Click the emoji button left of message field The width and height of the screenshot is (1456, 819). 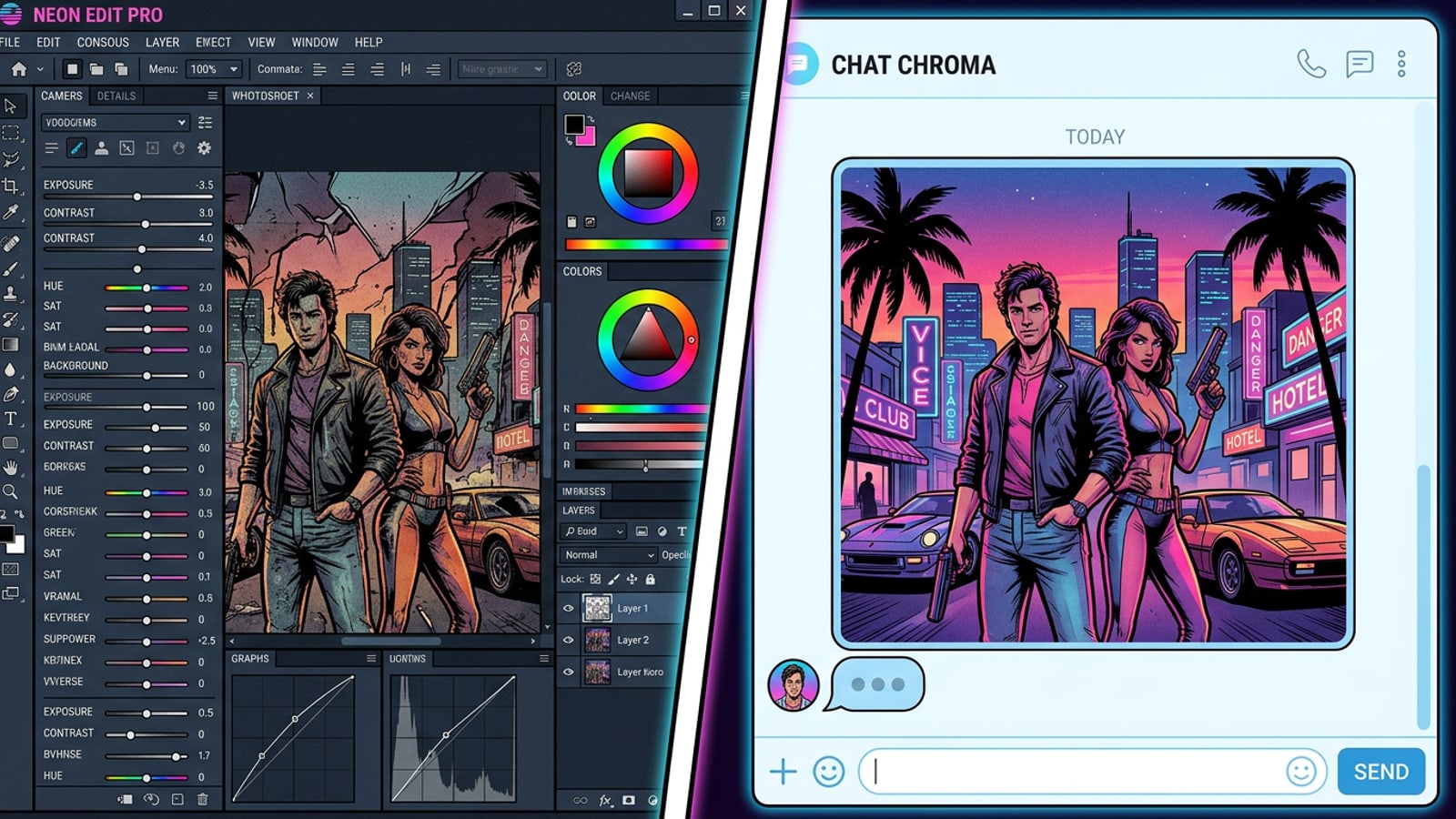[828, 772]
